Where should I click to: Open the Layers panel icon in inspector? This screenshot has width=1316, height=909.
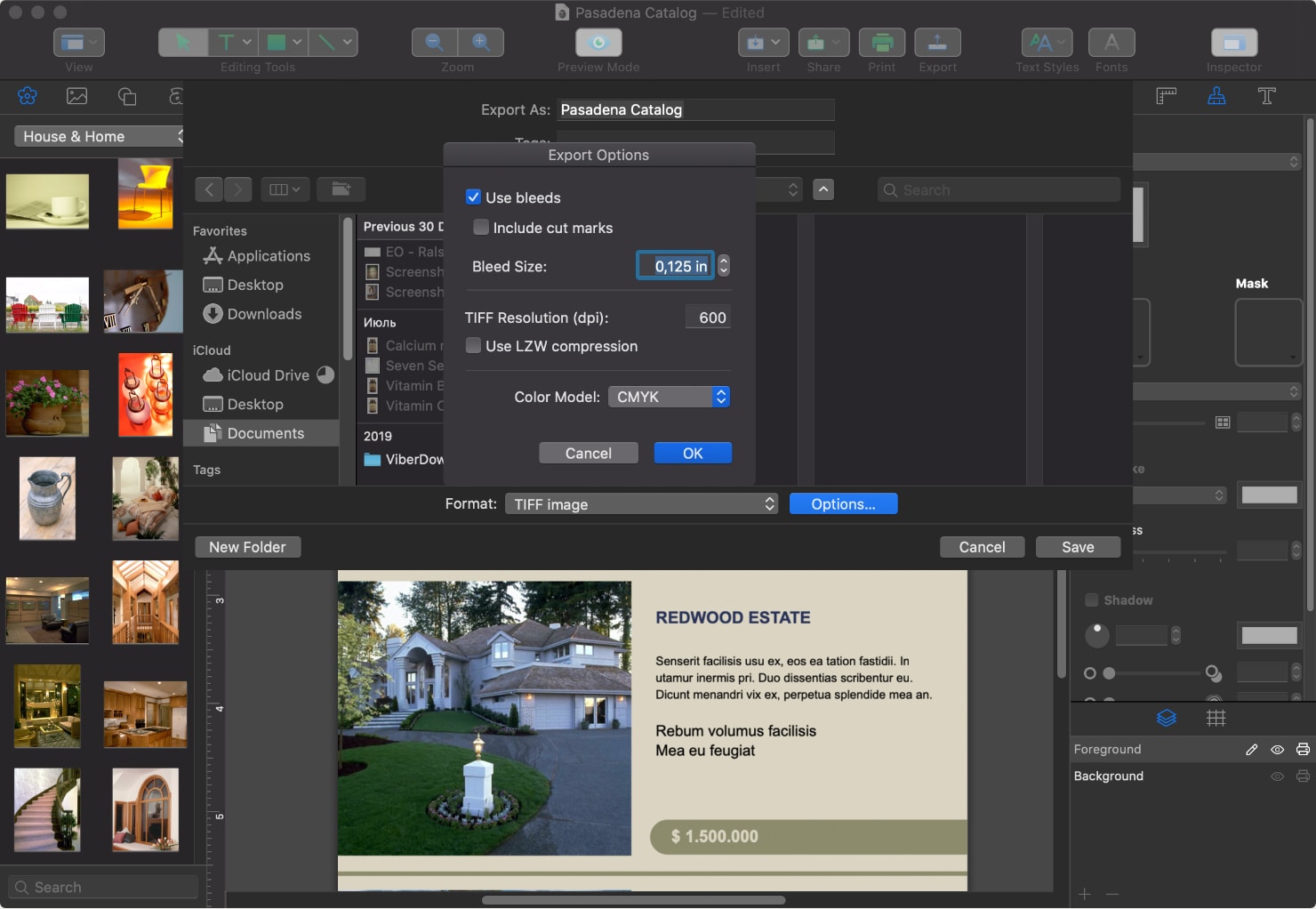(1167, 718)
